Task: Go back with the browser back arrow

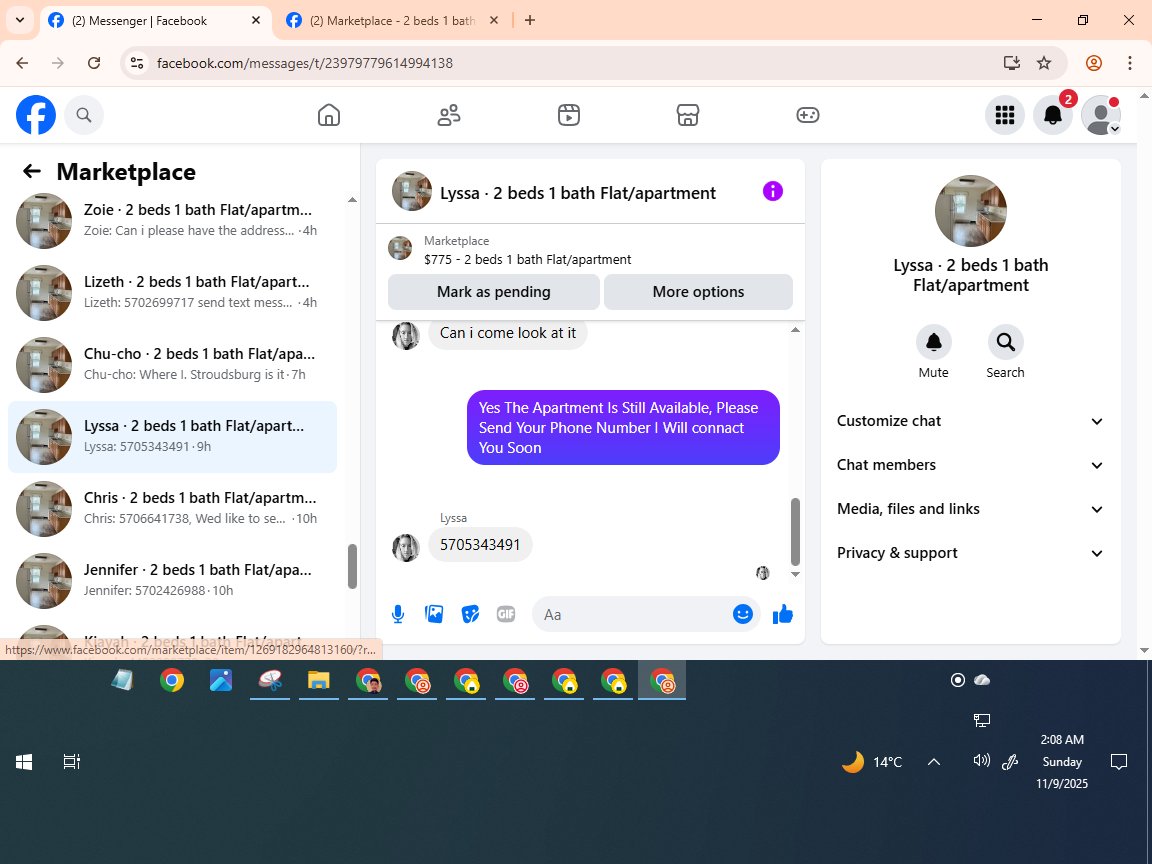Action: coord(22,63)
